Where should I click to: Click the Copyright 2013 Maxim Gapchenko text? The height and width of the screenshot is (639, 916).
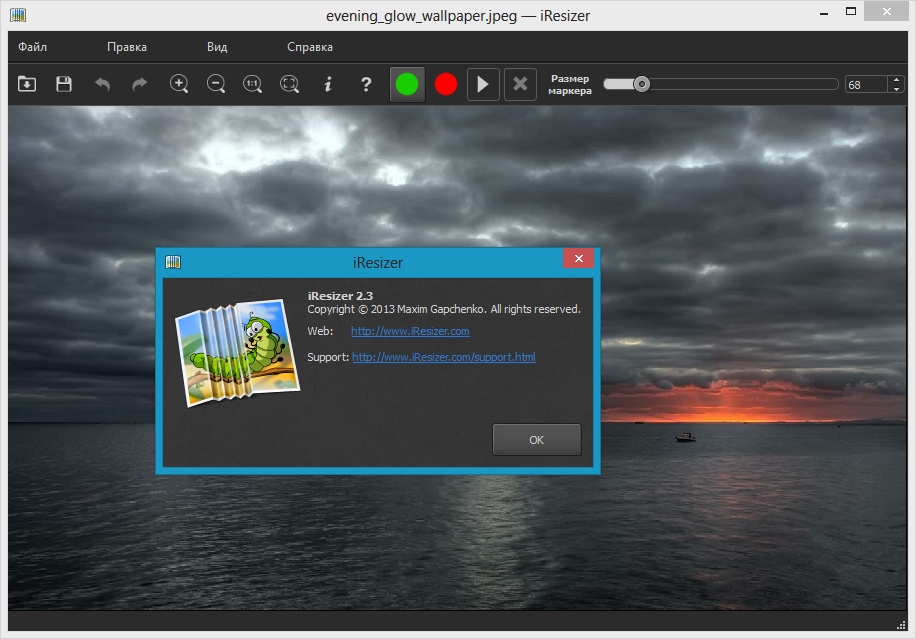click(444, 309)
